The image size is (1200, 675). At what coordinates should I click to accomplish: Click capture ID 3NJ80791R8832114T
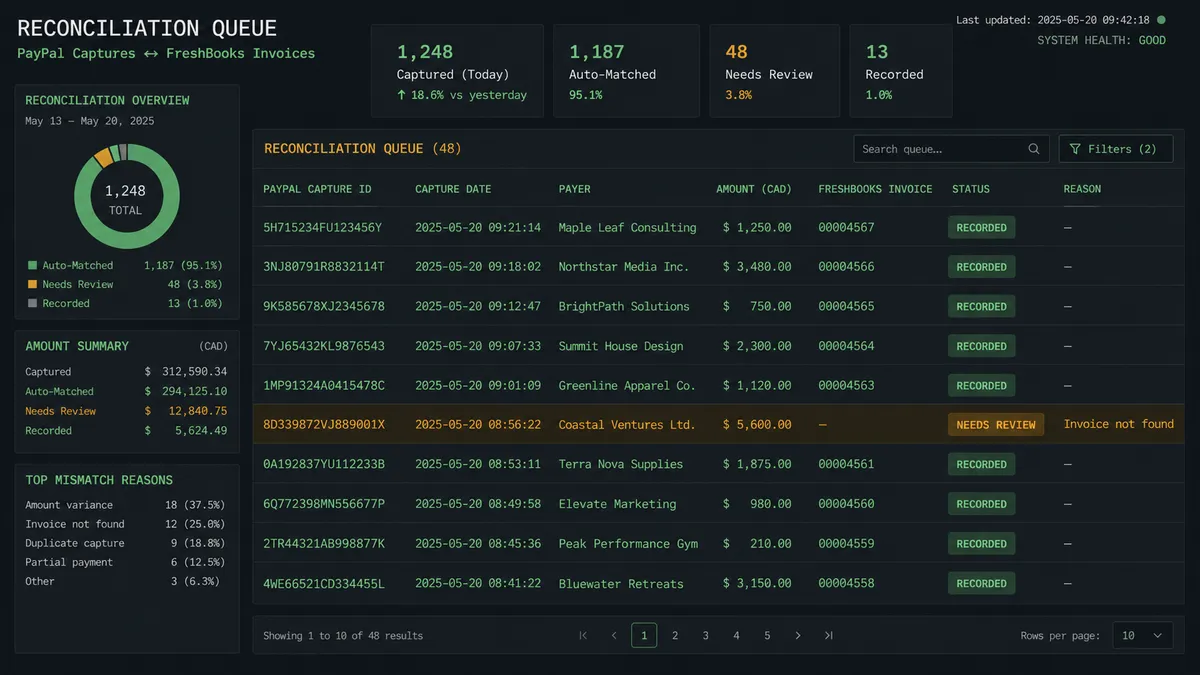[x=324, y=267]
